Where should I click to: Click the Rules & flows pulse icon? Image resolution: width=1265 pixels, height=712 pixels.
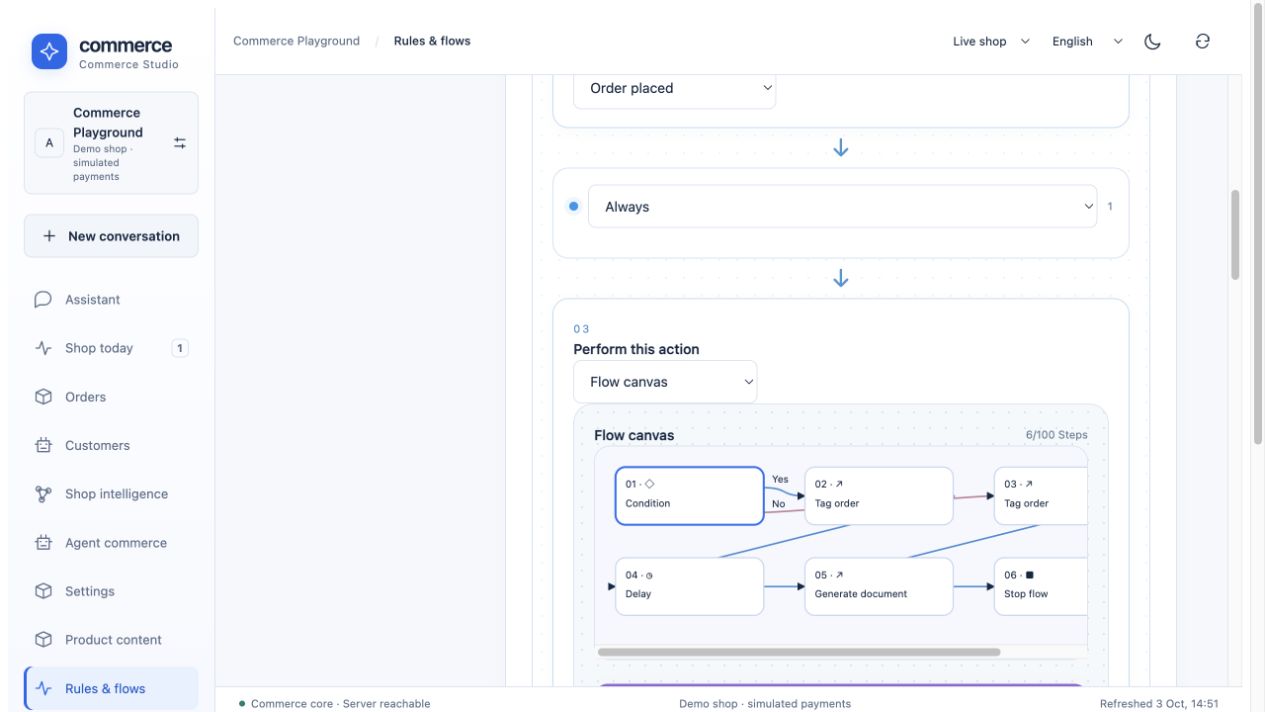pos(43,688)
